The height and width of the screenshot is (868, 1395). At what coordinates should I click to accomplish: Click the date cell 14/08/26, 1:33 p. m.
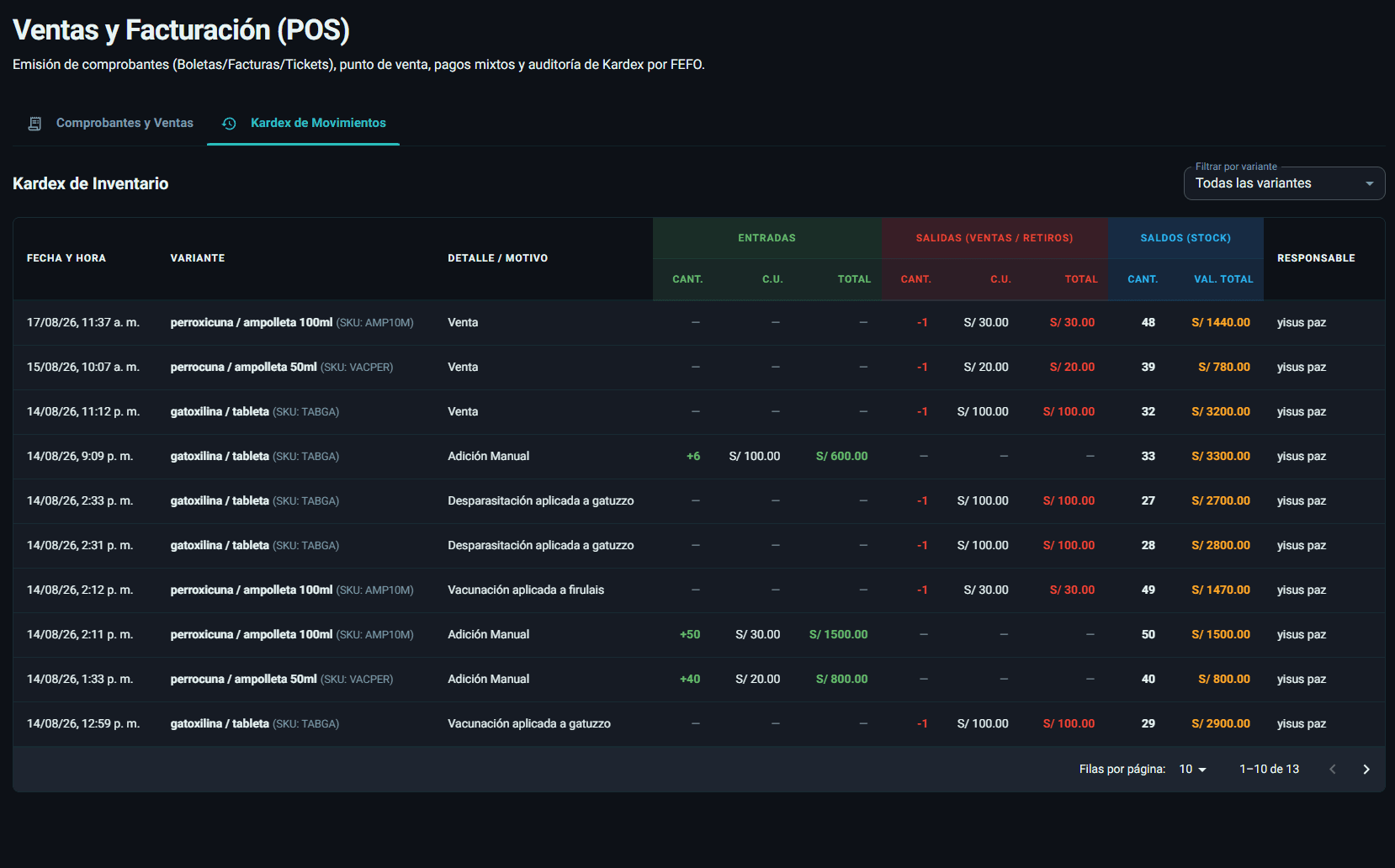(x=80, y=679)
